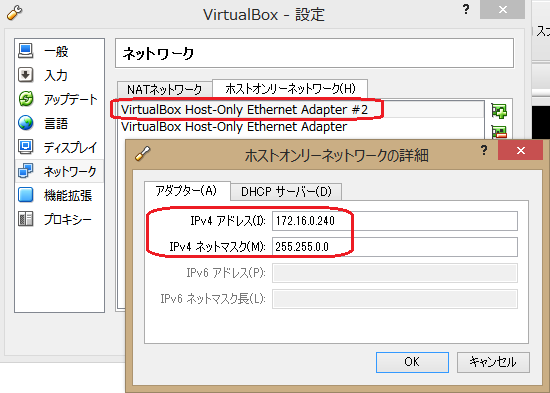
Task: Select the 言語 (Language) settings category
Action: (x=59, y=123)
